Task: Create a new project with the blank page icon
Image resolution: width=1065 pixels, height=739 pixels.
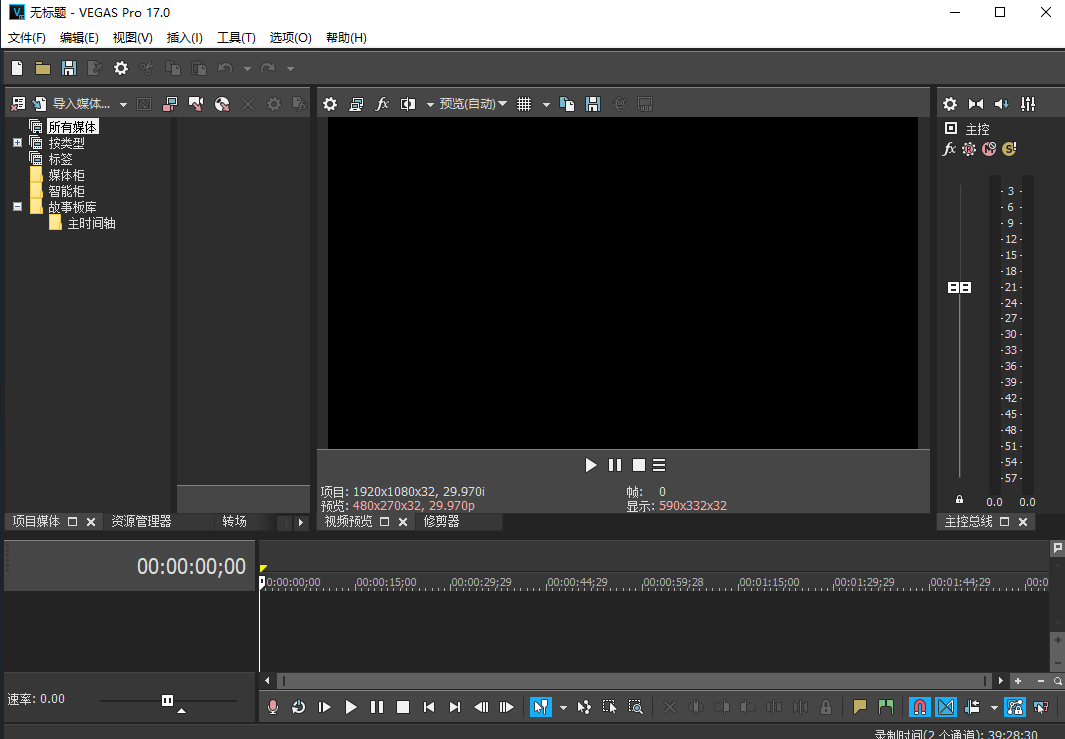Action: [x=17, y=68]
